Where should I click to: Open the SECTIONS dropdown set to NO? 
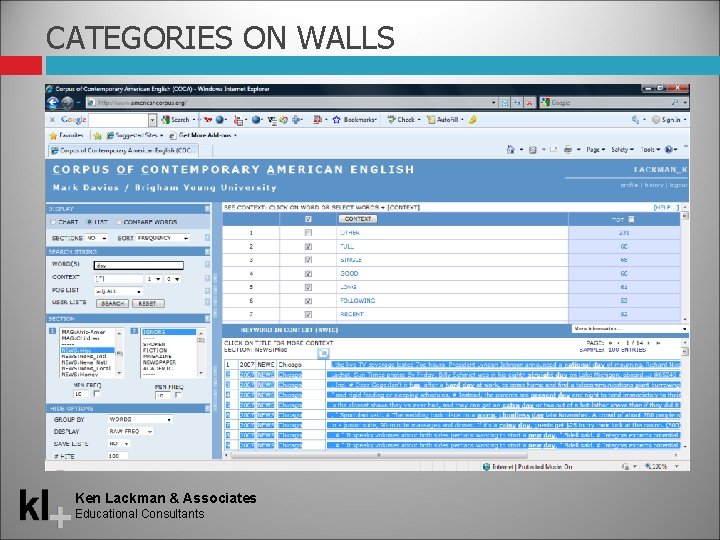96,238
